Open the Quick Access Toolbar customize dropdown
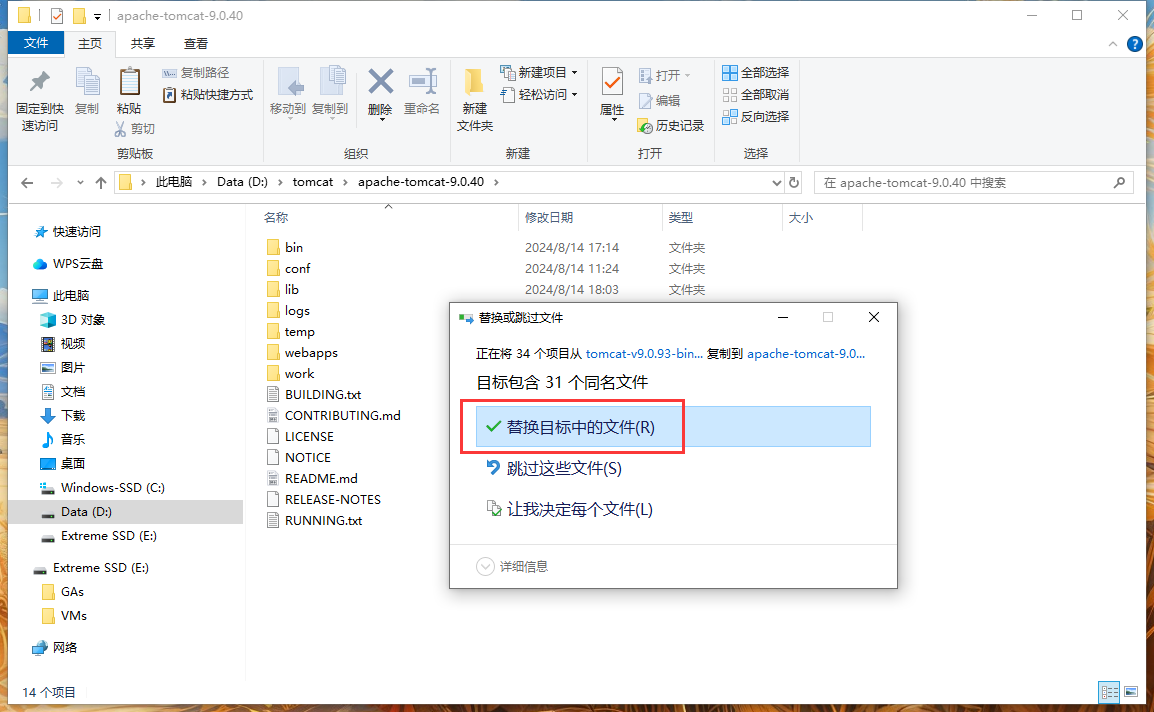This screenshot has height=712, width=1154. [x=97, y=16]
